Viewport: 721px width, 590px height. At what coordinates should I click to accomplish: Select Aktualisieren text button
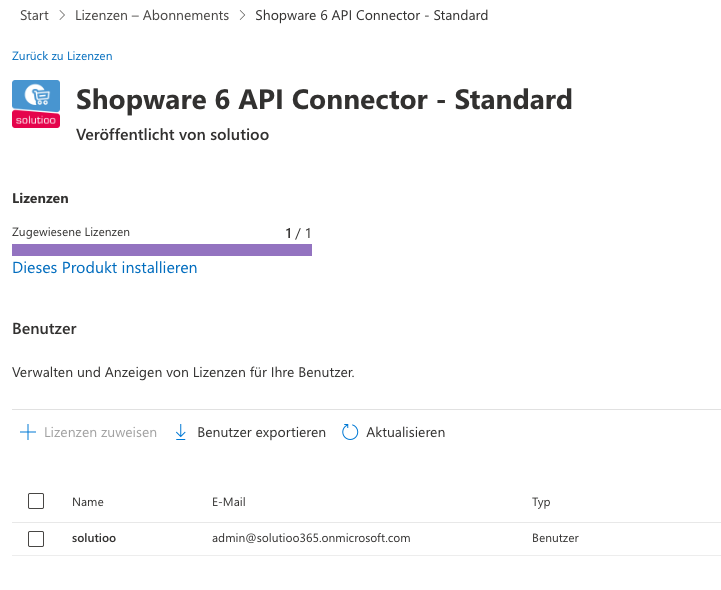tap(406, 432)
